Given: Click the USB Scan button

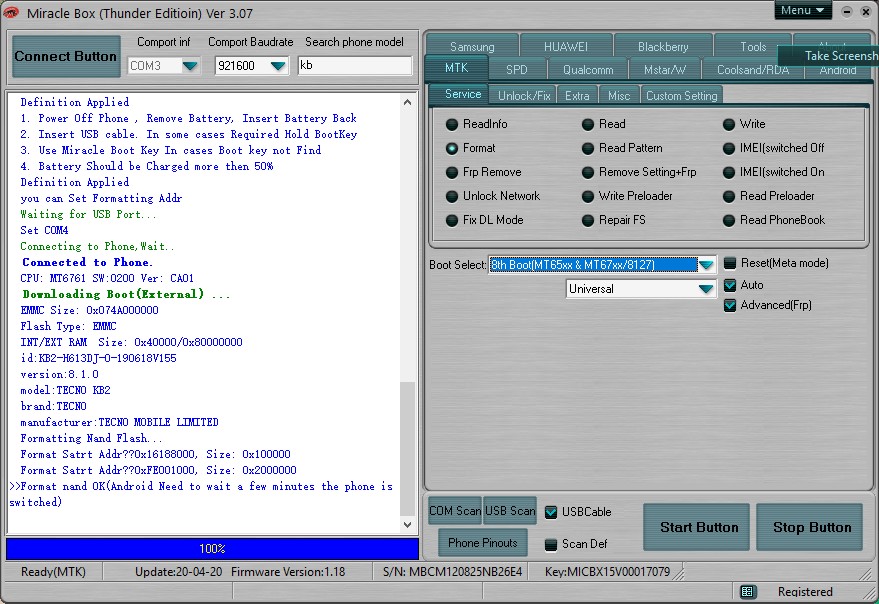Looking at the screenshot, I should pos(510,511).
